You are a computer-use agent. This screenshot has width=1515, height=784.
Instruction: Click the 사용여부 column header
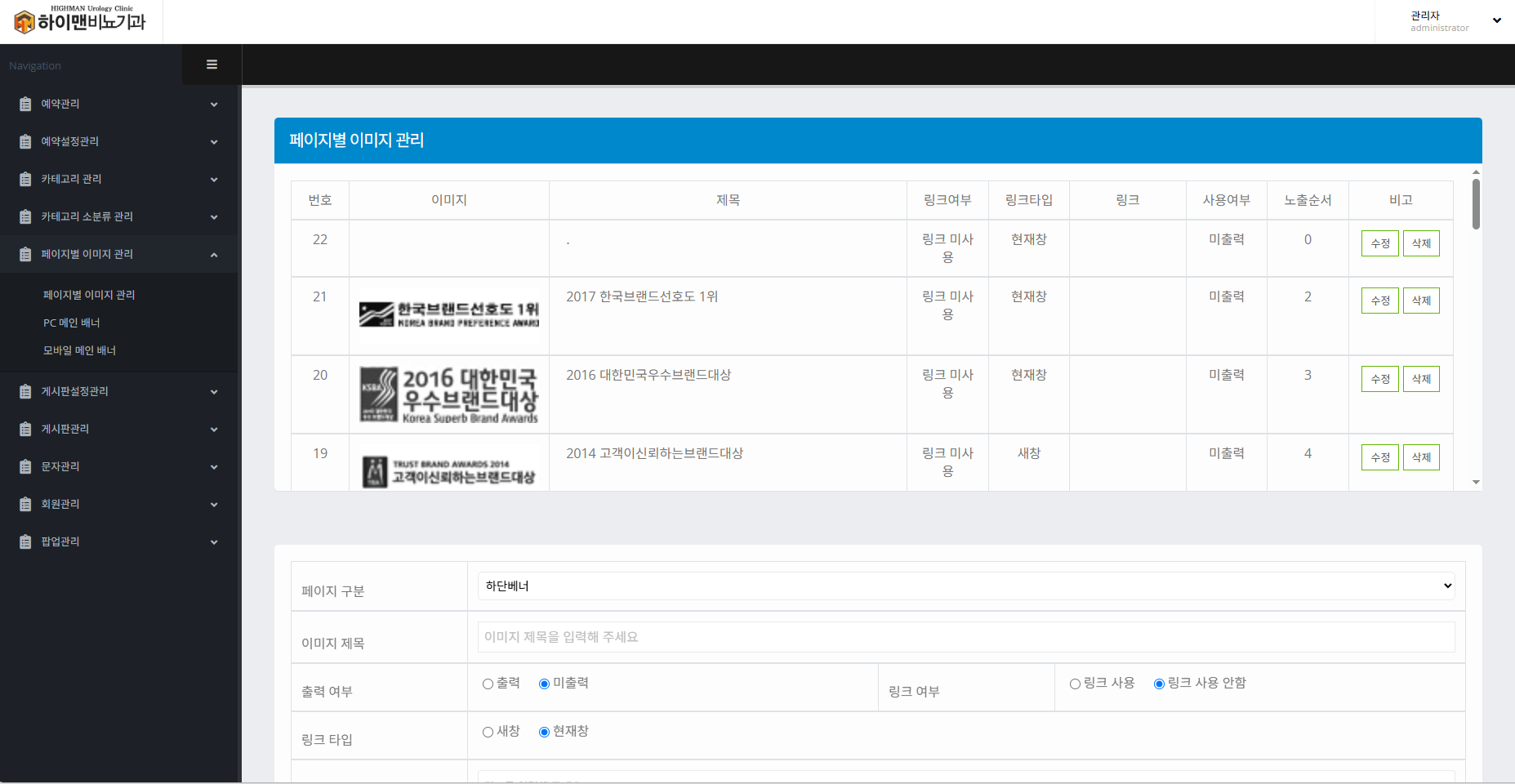point(1226,200)
